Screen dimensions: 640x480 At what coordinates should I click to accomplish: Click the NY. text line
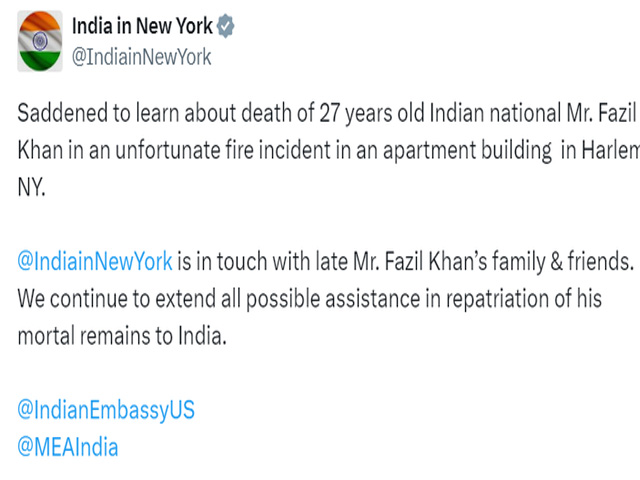31,188
